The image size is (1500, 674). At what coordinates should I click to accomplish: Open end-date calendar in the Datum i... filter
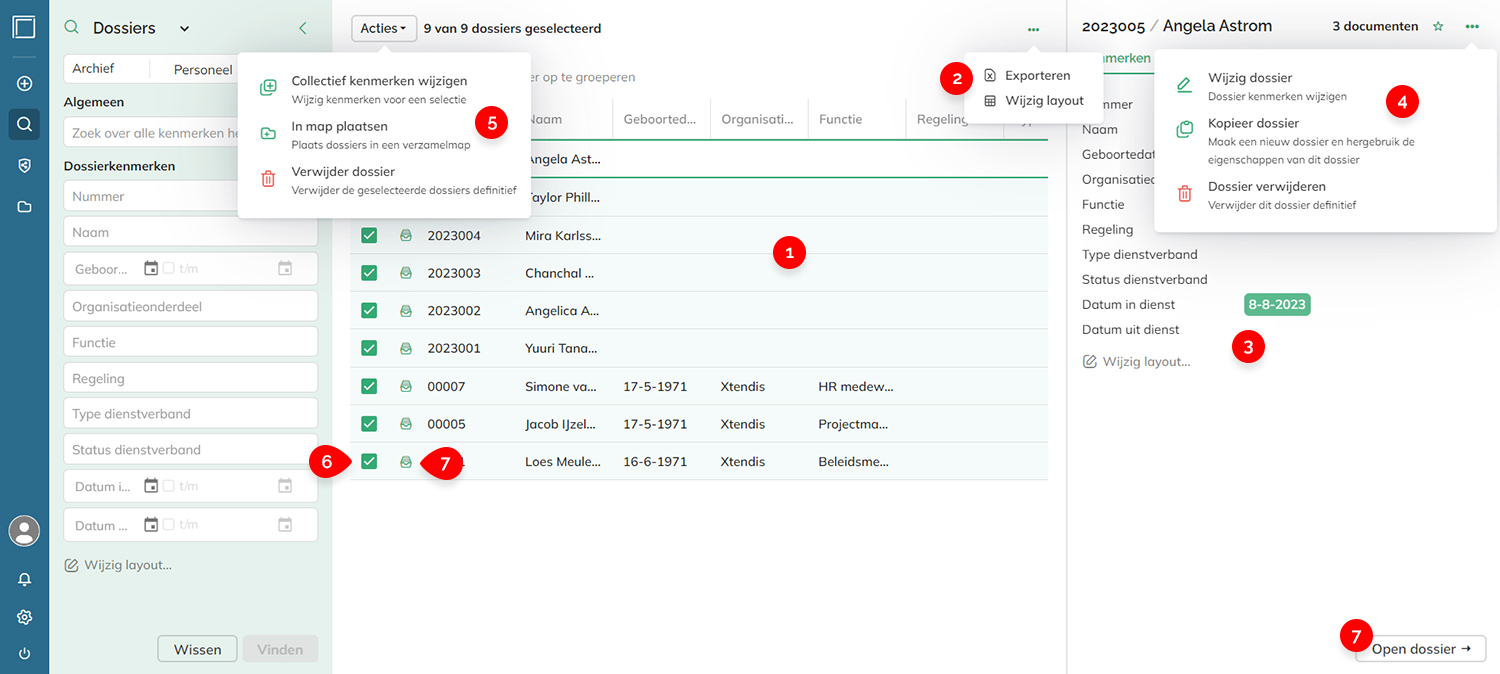pyautogui.click(x=285, y=486)
